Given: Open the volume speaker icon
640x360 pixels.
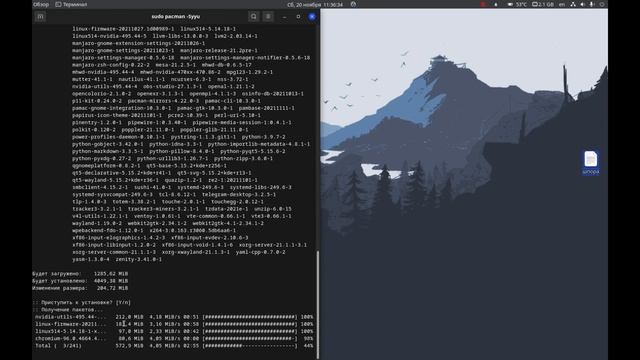Looking at the screenshot, I should pos(582,4).
